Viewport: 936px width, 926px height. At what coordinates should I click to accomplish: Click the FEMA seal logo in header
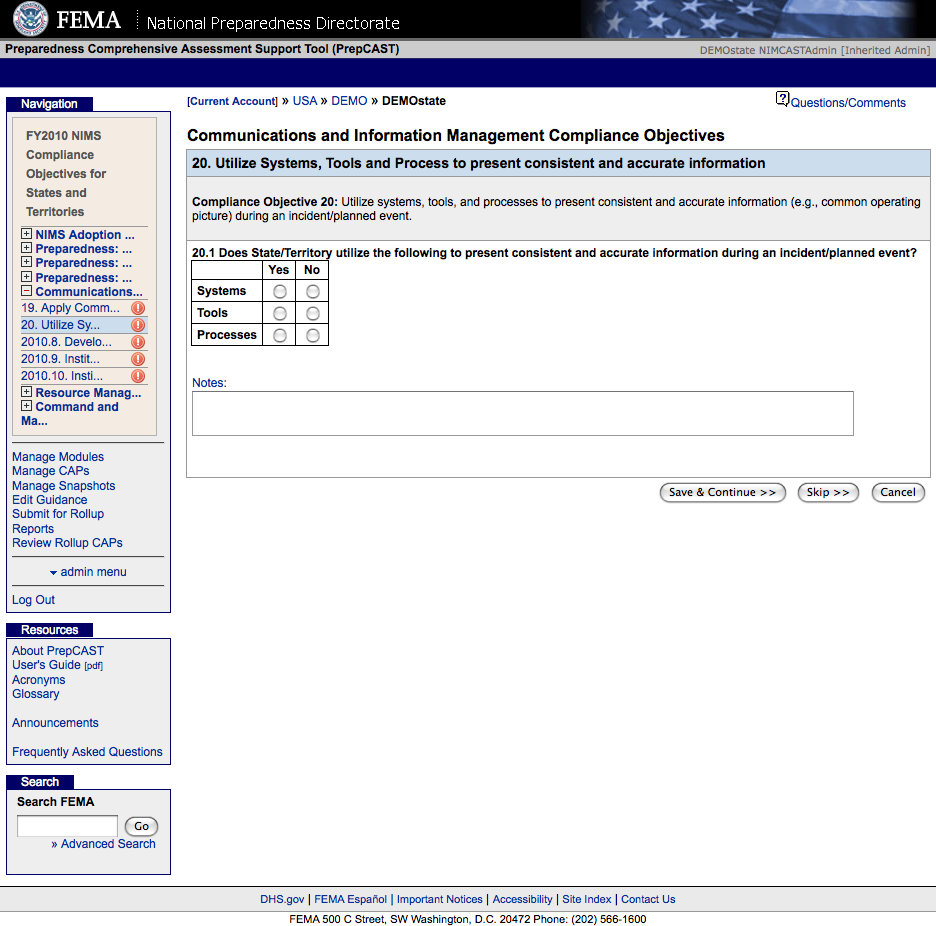(30, 19)
